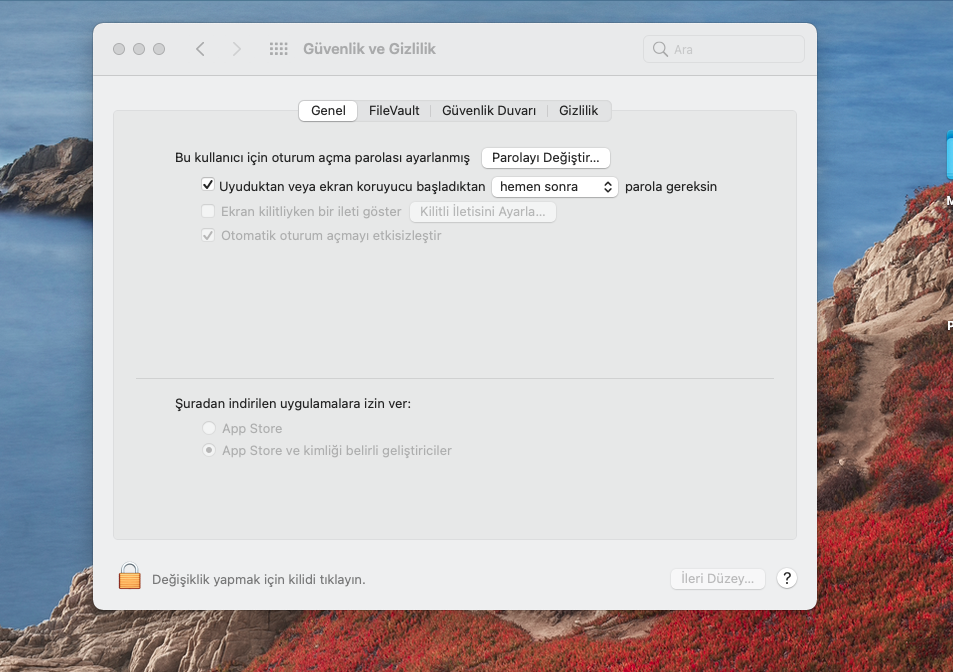This screenshot has height=672, width=953.
Task: Open the FileVault tab
Action: pyautogui.click(x=394, y=111)
